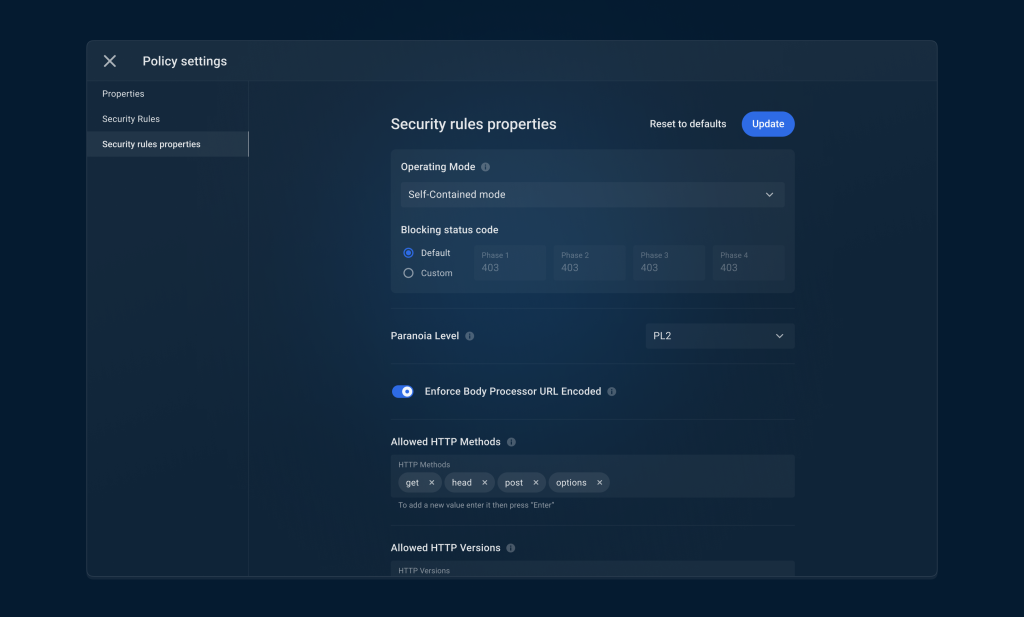1024x617 pixels.
Task: Remove the get method tag
Action: (x=432, y=483)
